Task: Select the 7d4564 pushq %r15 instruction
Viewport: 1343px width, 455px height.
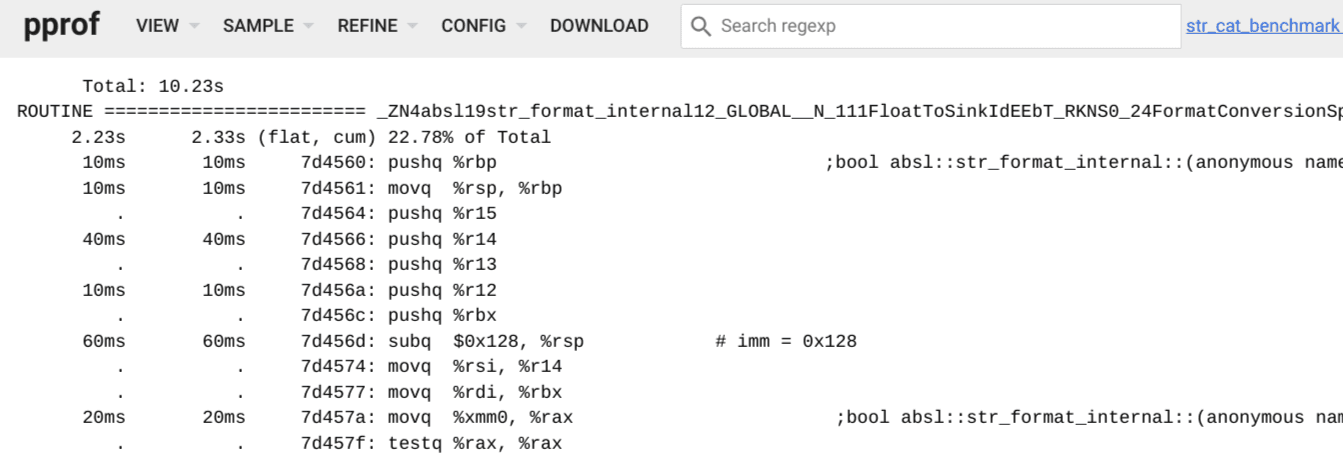Action: 398,213
